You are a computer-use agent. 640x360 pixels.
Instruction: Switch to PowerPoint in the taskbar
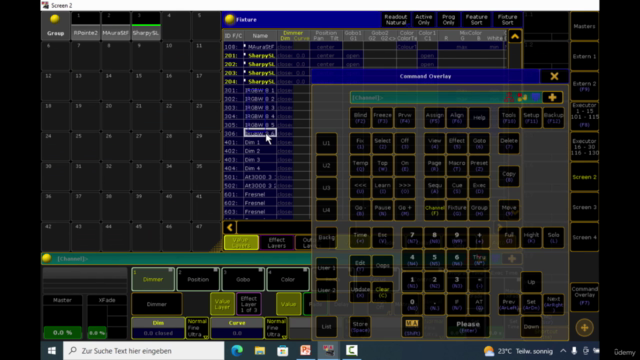[x=305, y=351]
